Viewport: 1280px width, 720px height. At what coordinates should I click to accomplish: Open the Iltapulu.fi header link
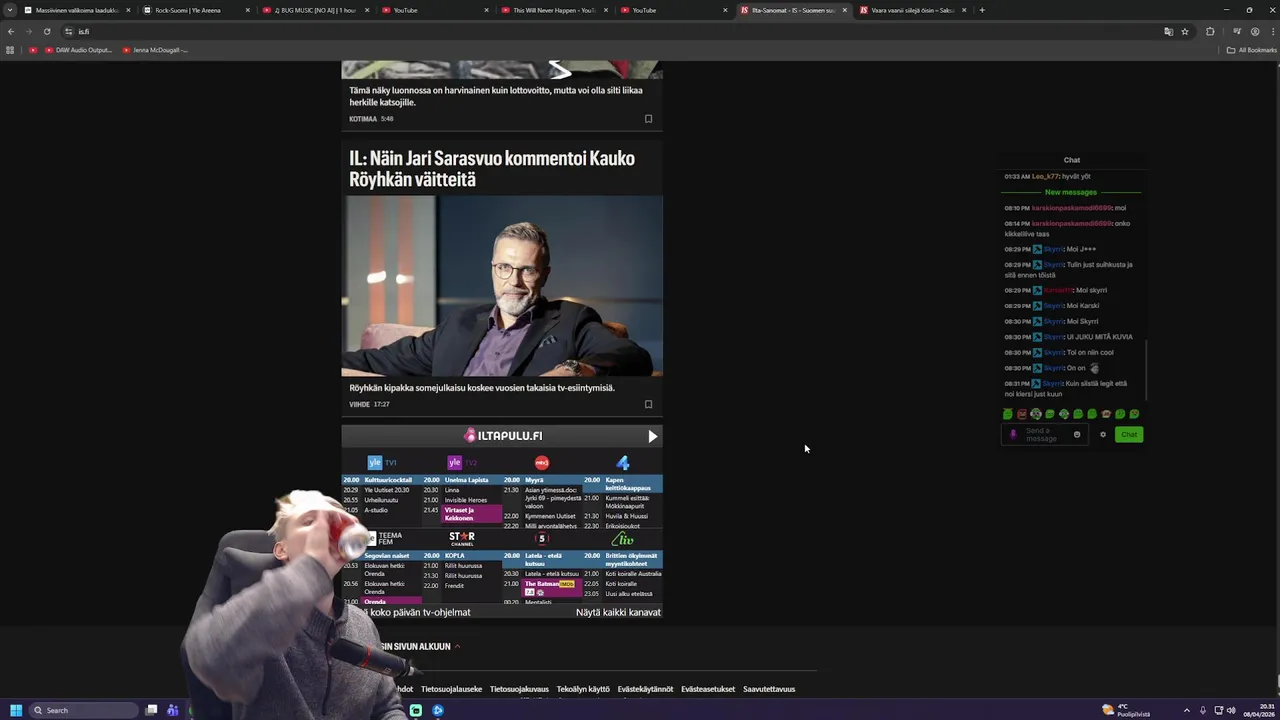pos(503,436)
